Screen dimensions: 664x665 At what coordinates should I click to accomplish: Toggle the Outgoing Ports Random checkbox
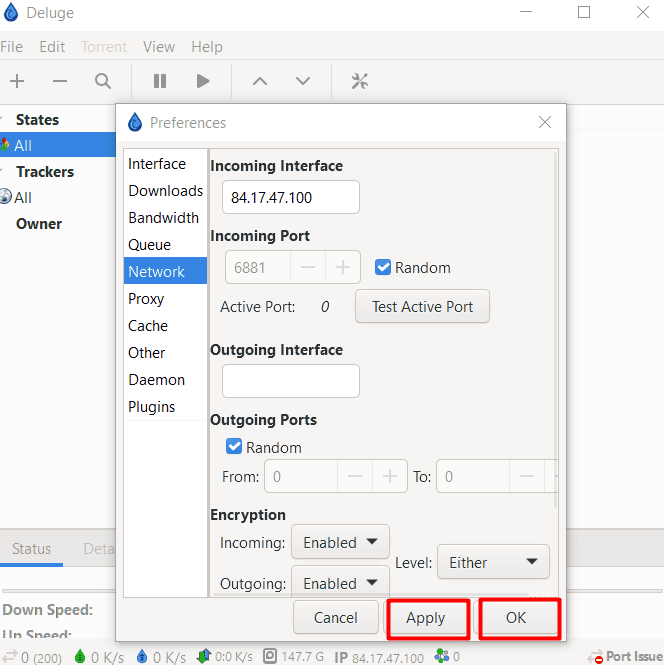(234, 447)
